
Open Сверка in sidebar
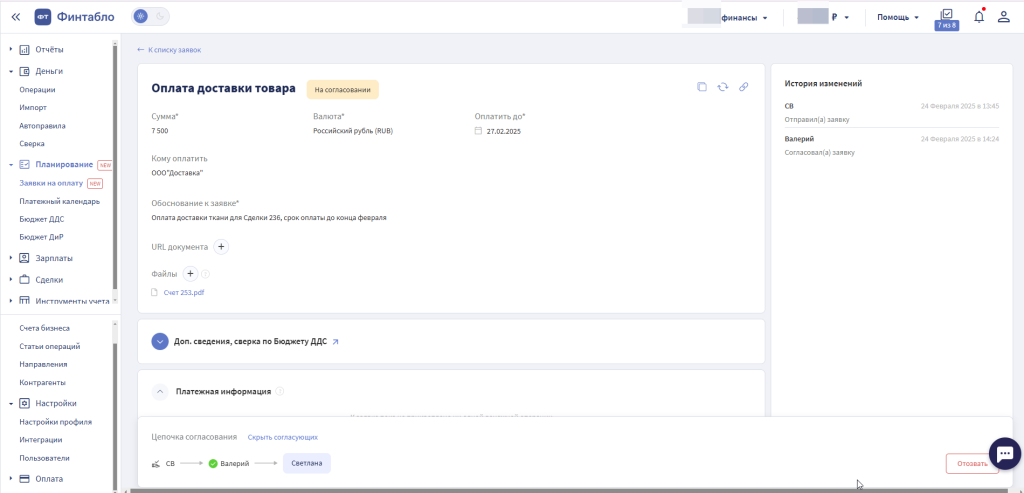click(32, 143)
